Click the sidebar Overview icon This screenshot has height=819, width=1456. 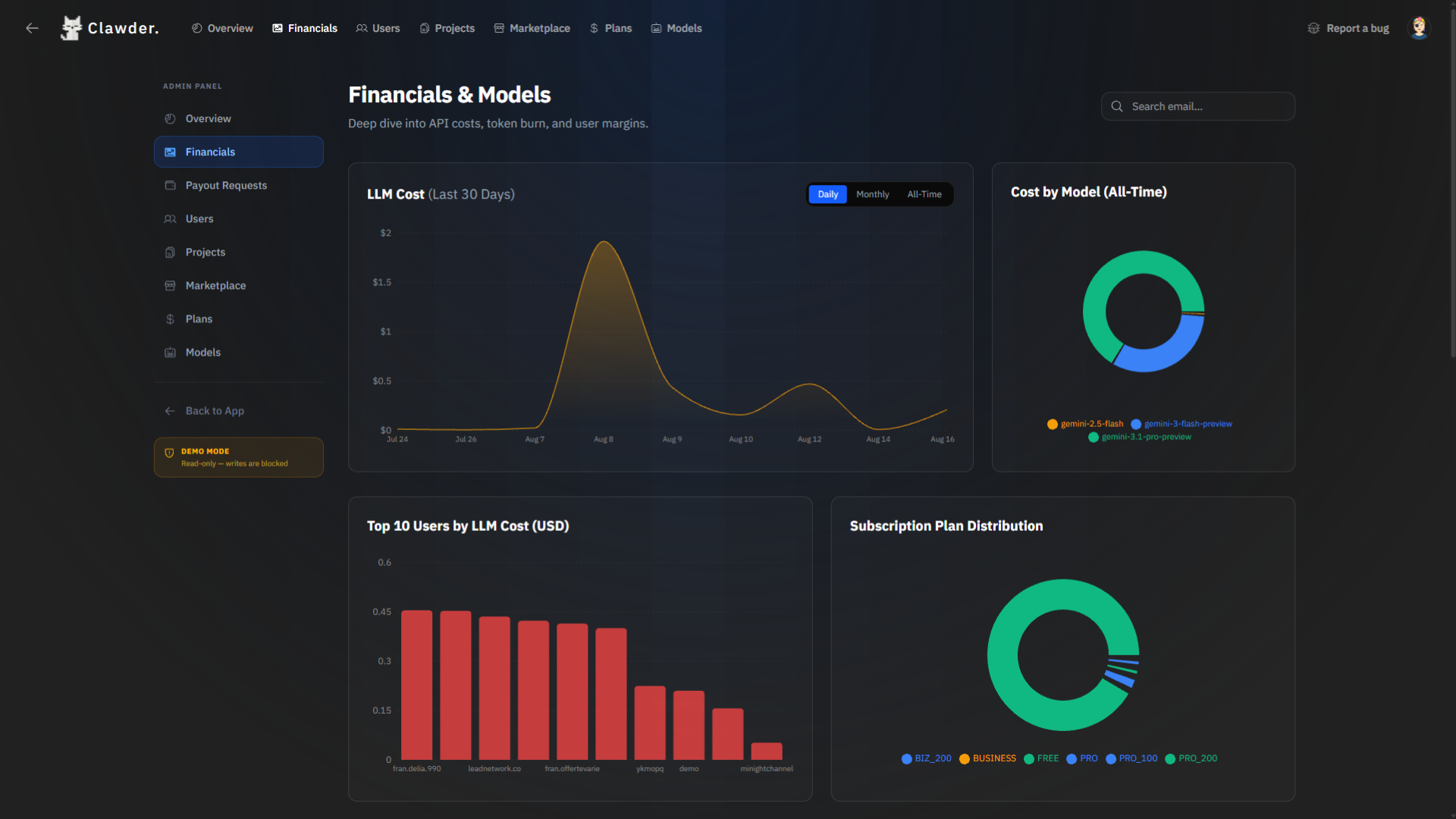pyautogui.click(x=170, y=118)
